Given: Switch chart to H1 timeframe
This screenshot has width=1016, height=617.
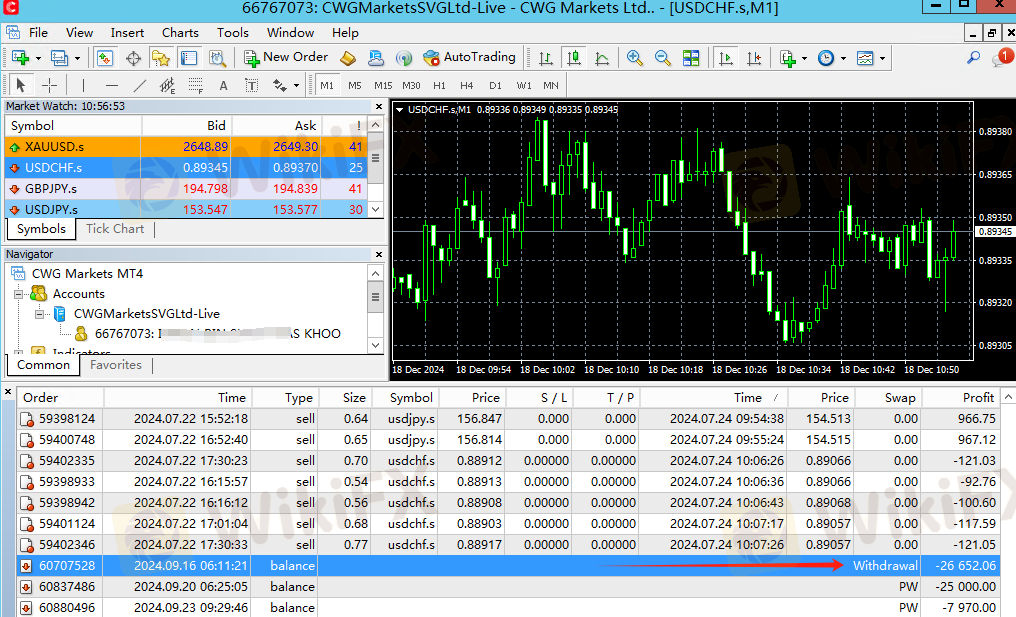Looking at the screenshot, I should [x=439, y=85].
